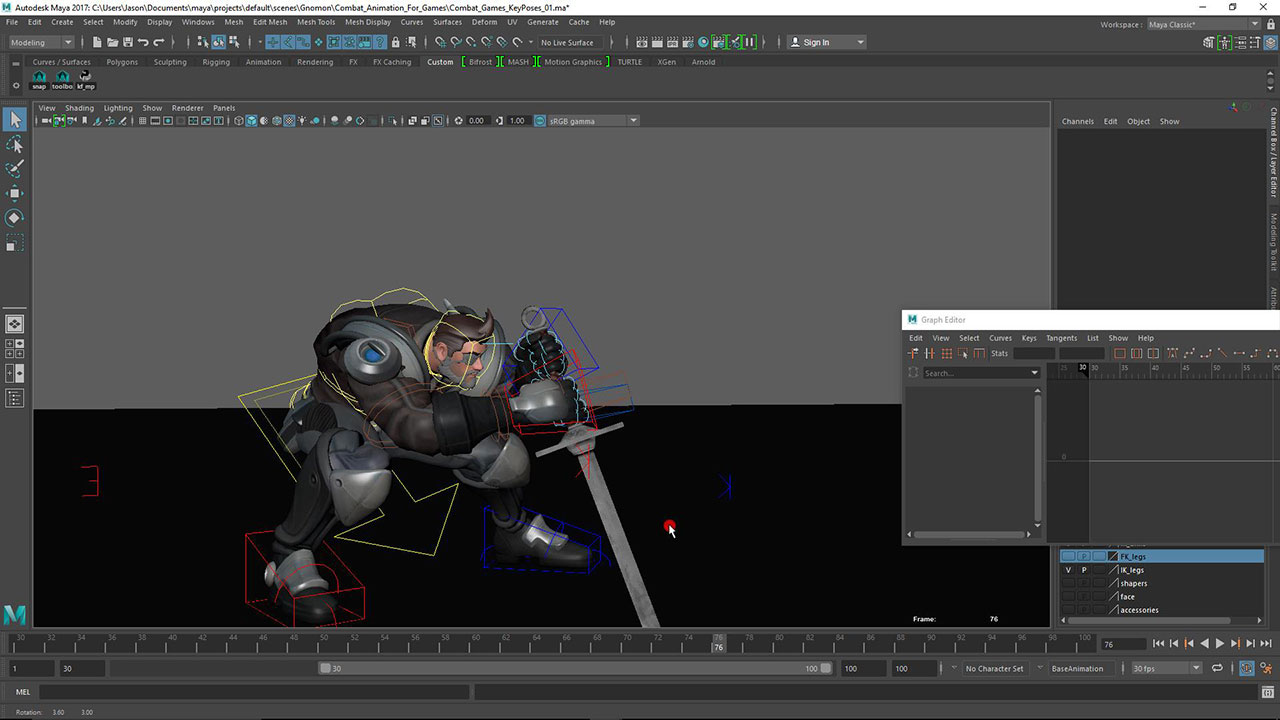The width and height of the screenshot is (1280, 720).
Task: Click the Lasso select tool
Action: coord(14,145)
